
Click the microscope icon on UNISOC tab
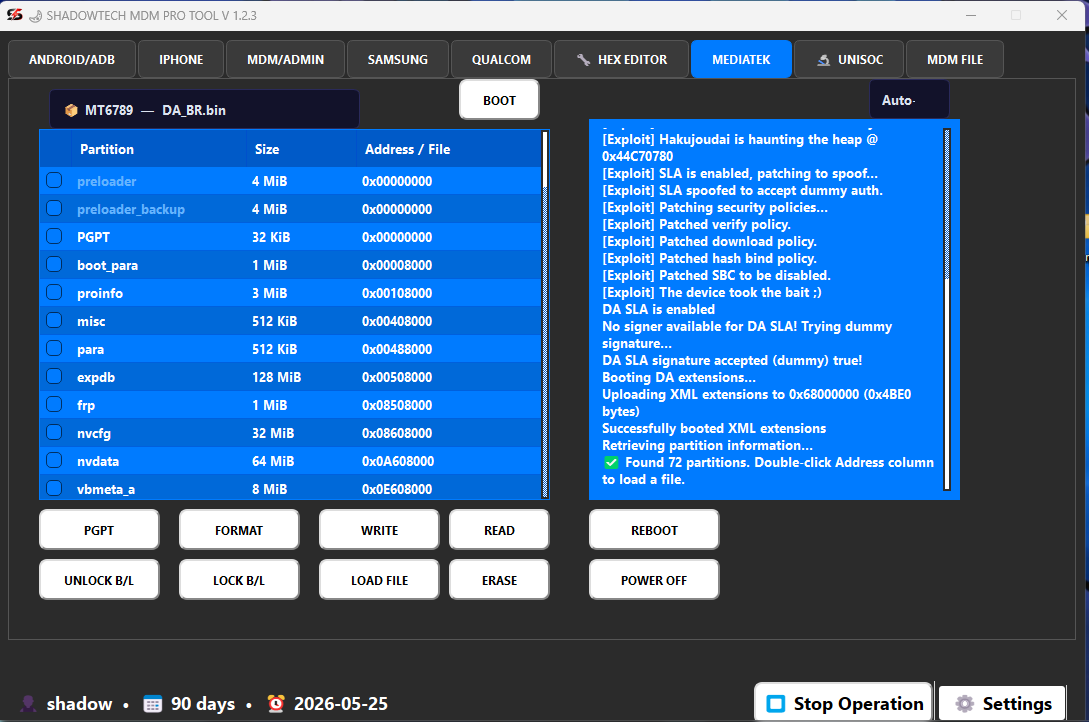(x=823, y=60)
